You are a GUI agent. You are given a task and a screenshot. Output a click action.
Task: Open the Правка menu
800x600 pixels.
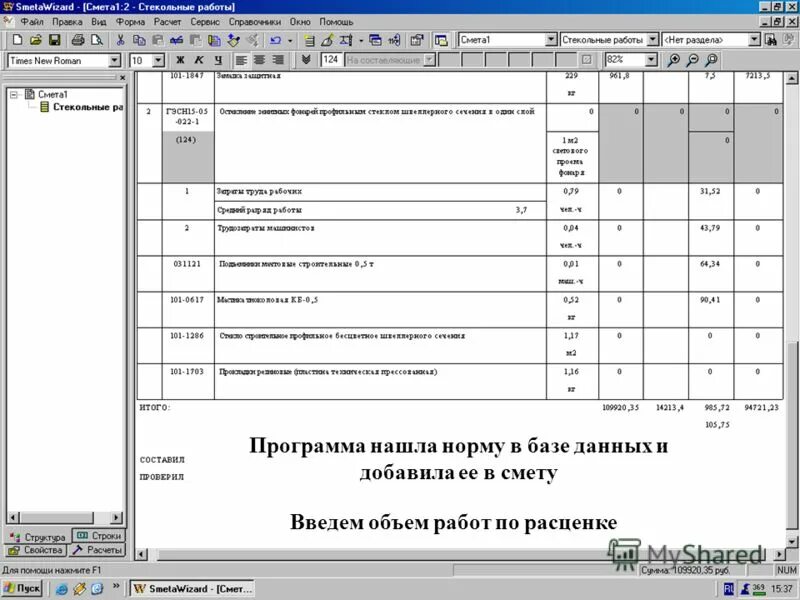pyautogui.click(x=67, y=22)
